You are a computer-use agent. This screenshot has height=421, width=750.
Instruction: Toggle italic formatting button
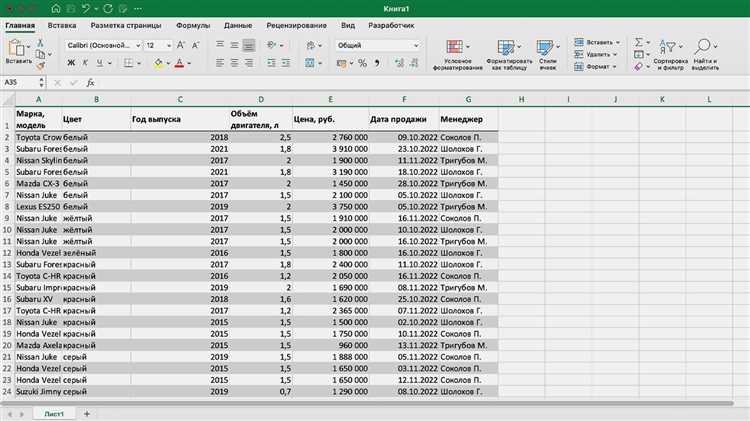[x=85, y=63]
